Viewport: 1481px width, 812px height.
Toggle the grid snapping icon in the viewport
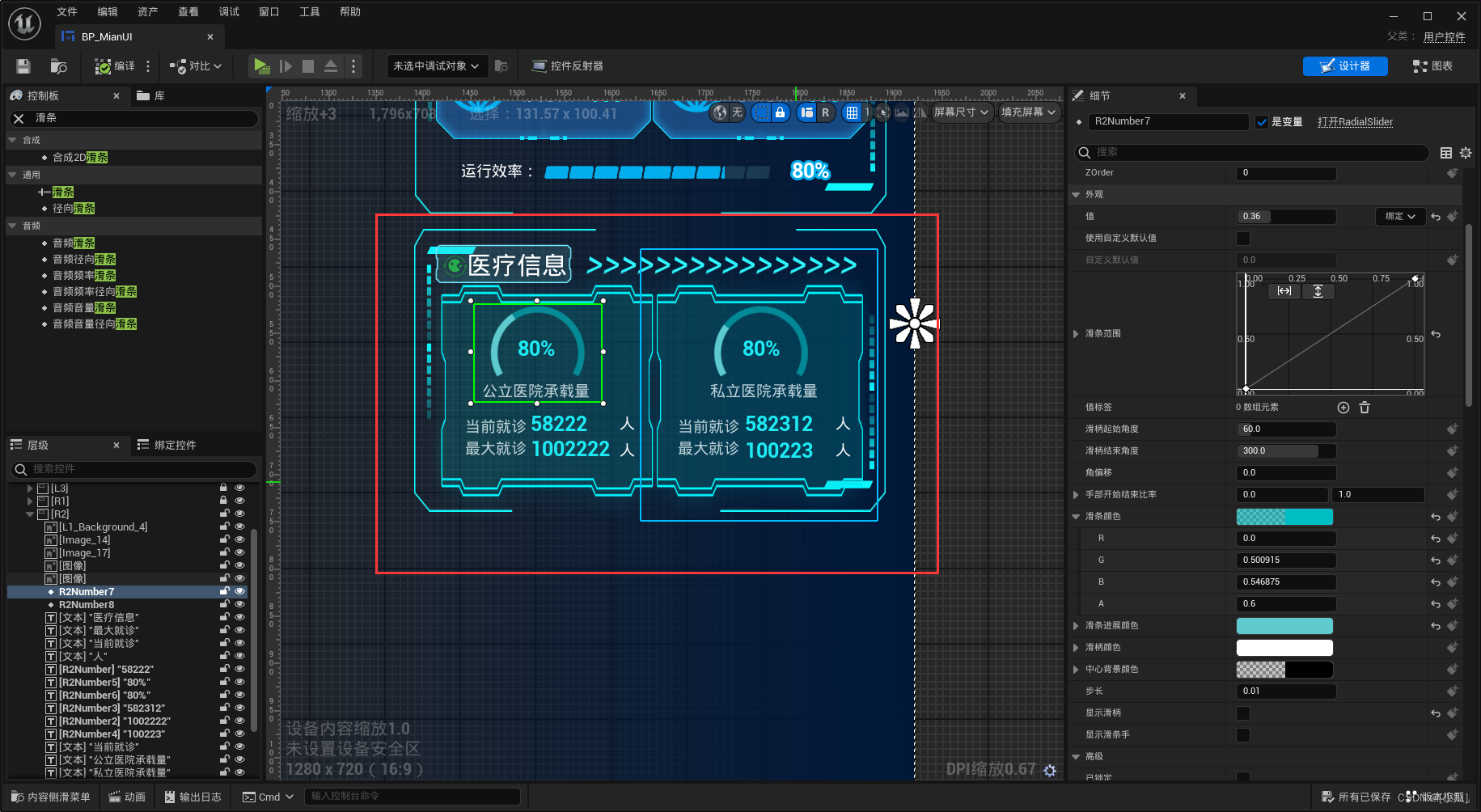coord(853,112)
